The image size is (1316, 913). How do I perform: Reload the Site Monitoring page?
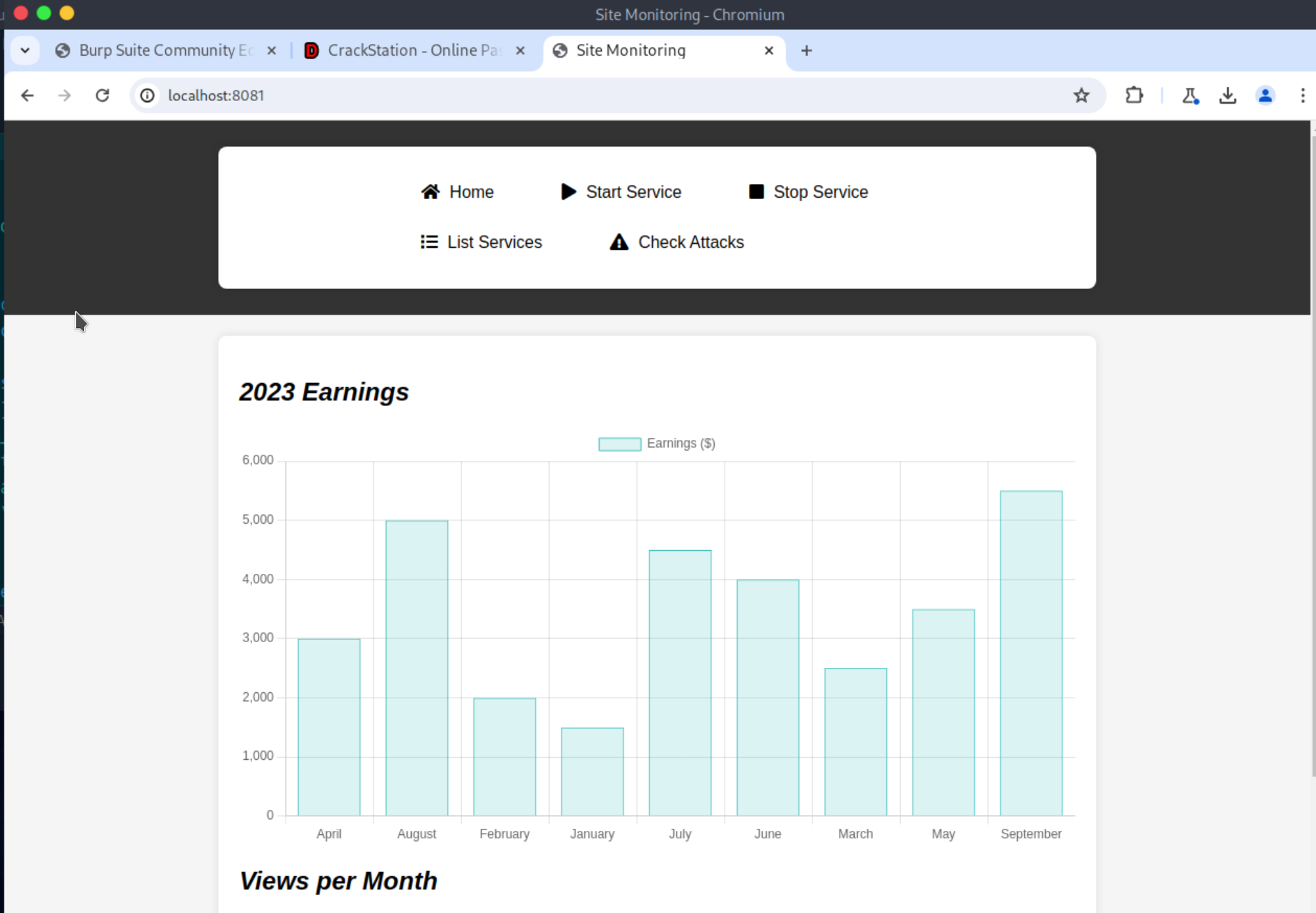(x=102, y=95)
